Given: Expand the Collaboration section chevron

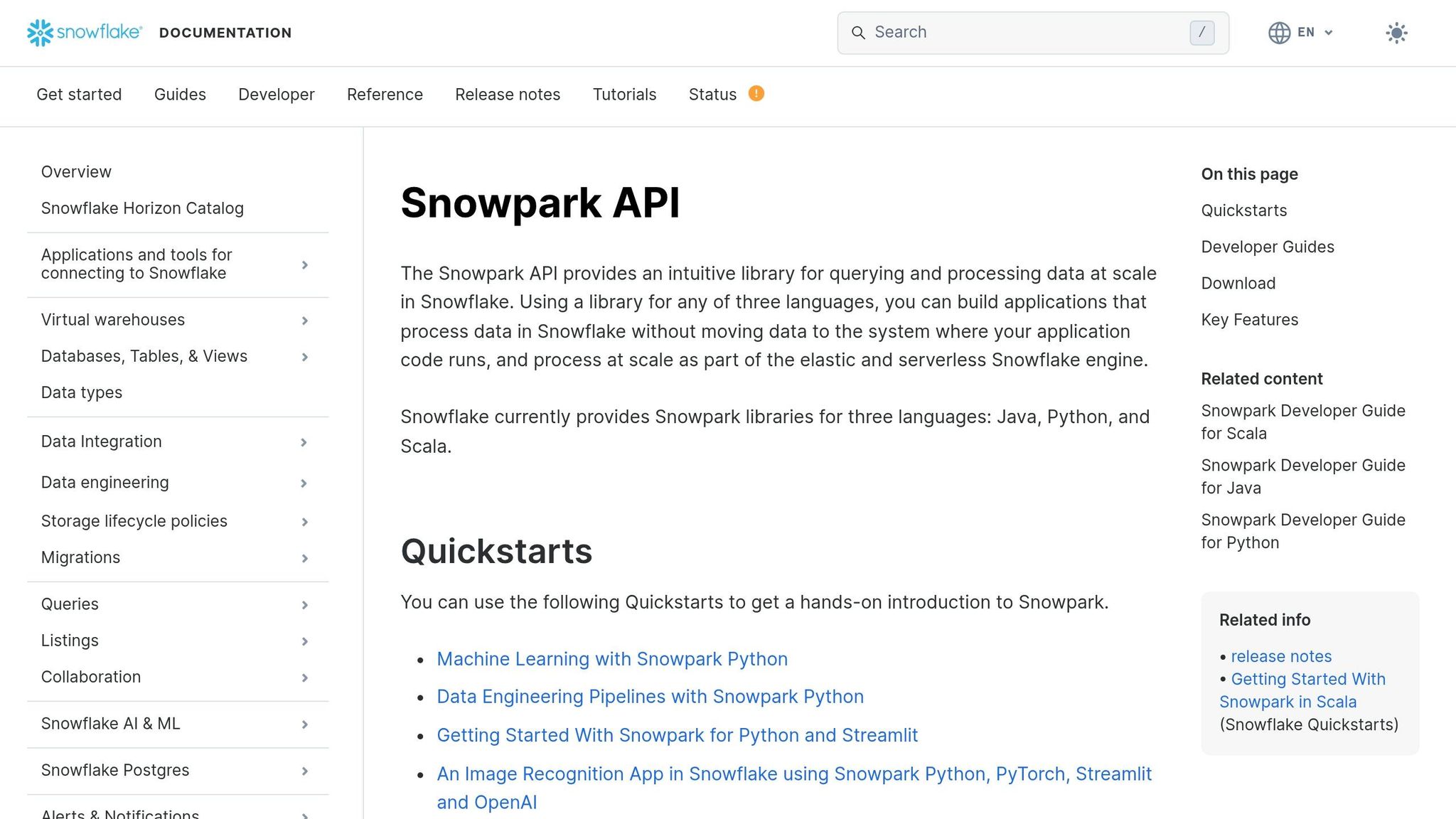Looking at the screenshot, I should point(304,678).
